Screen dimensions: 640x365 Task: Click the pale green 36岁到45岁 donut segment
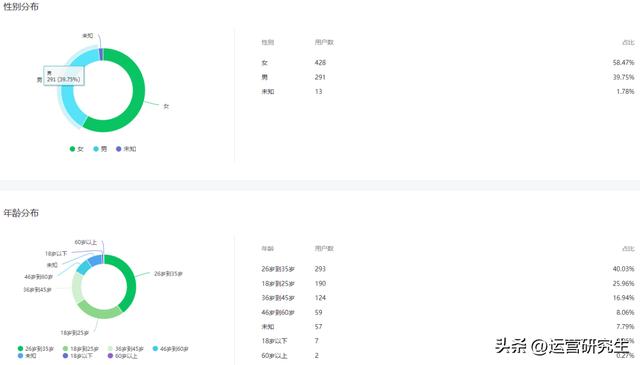click(x=78, y=288)
